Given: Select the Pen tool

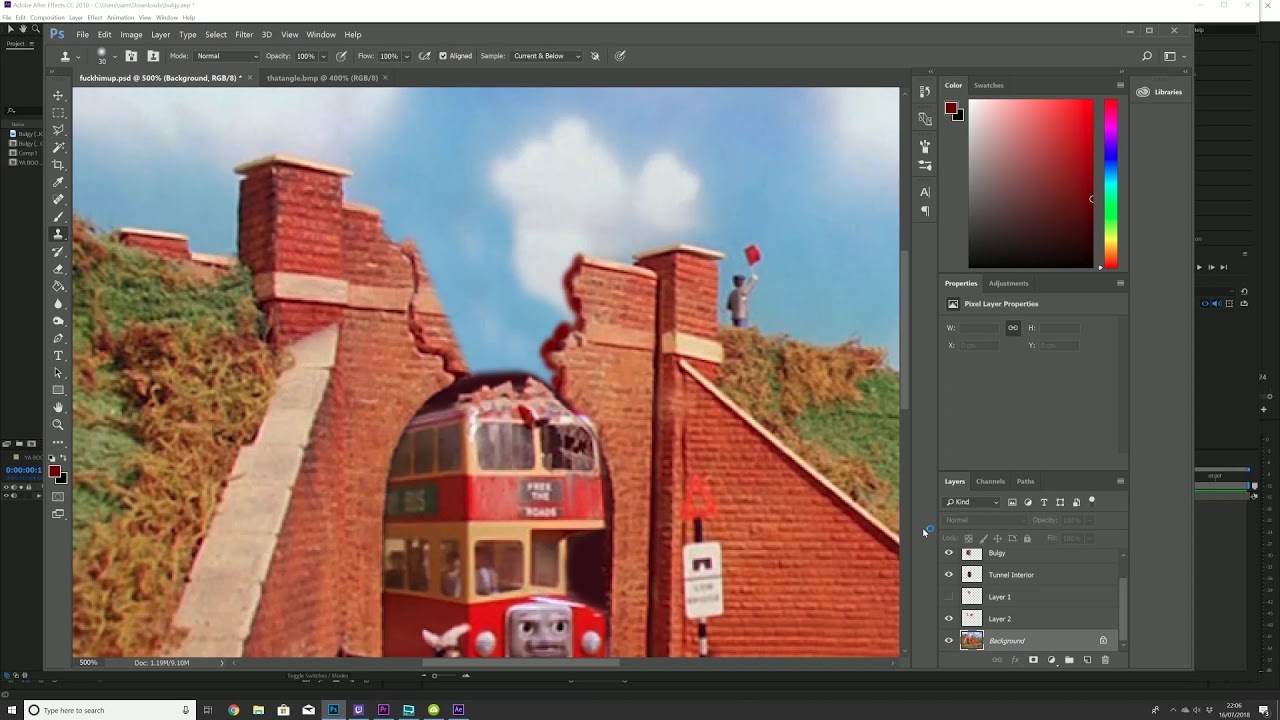Looking at the screenshot, I should [x=58, y=338].
